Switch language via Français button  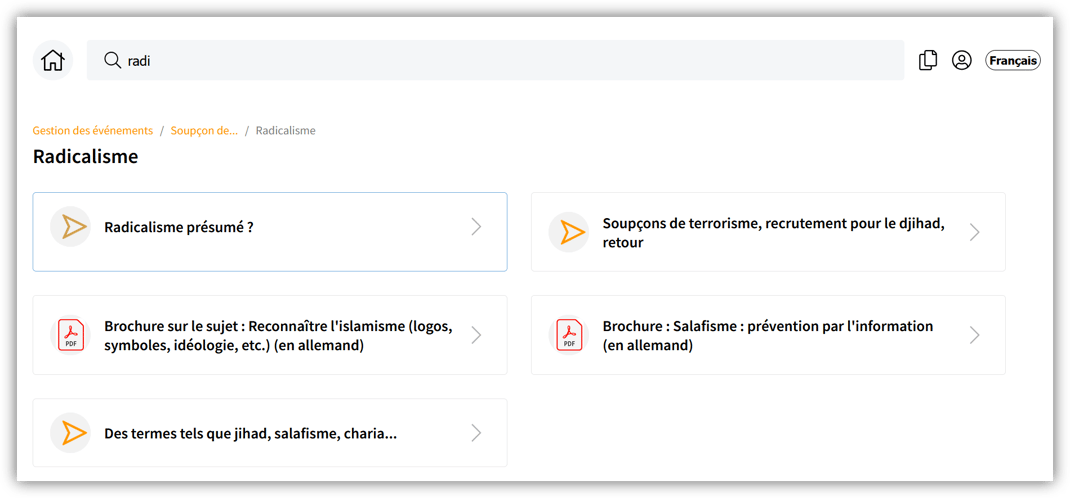click(x=1013, y=61)
